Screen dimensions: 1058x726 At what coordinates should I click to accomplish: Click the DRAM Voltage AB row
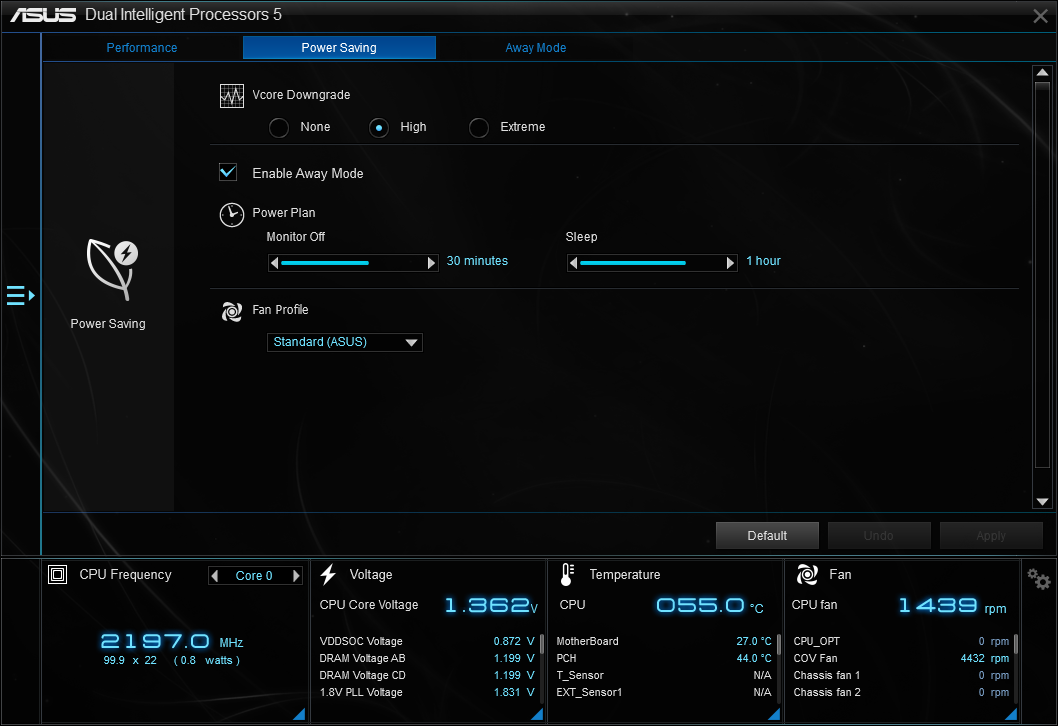(x=427, y=658)
